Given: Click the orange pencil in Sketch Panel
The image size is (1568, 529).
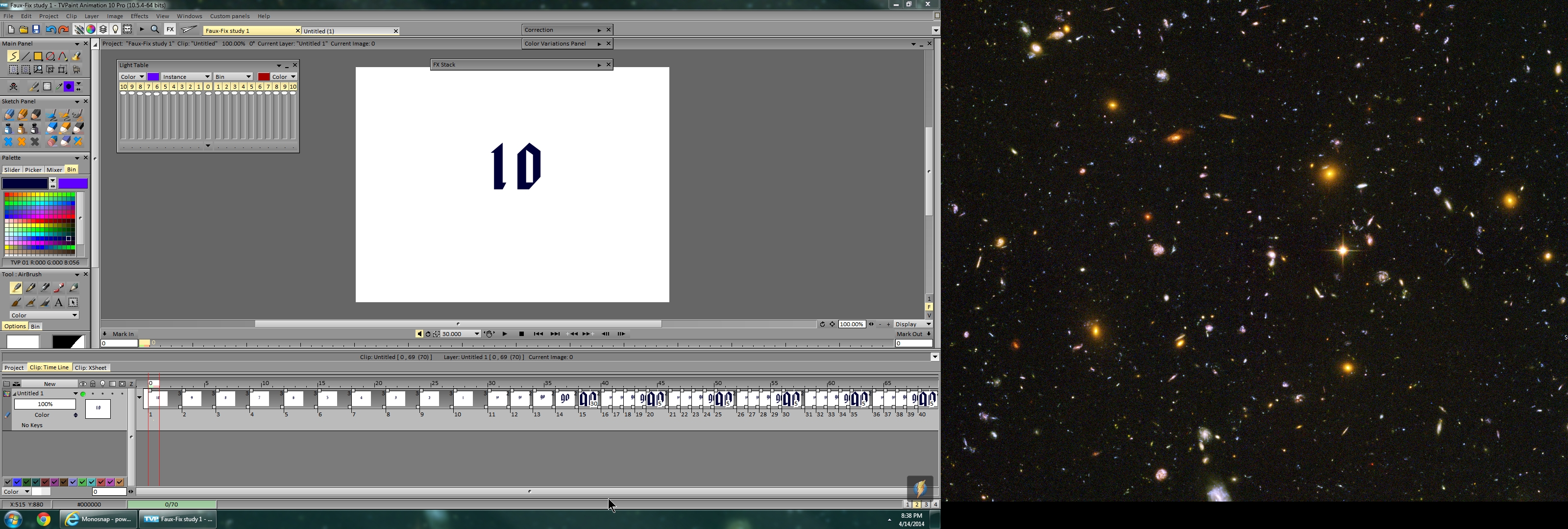Looking at the screenshot, I should [23, 115].
